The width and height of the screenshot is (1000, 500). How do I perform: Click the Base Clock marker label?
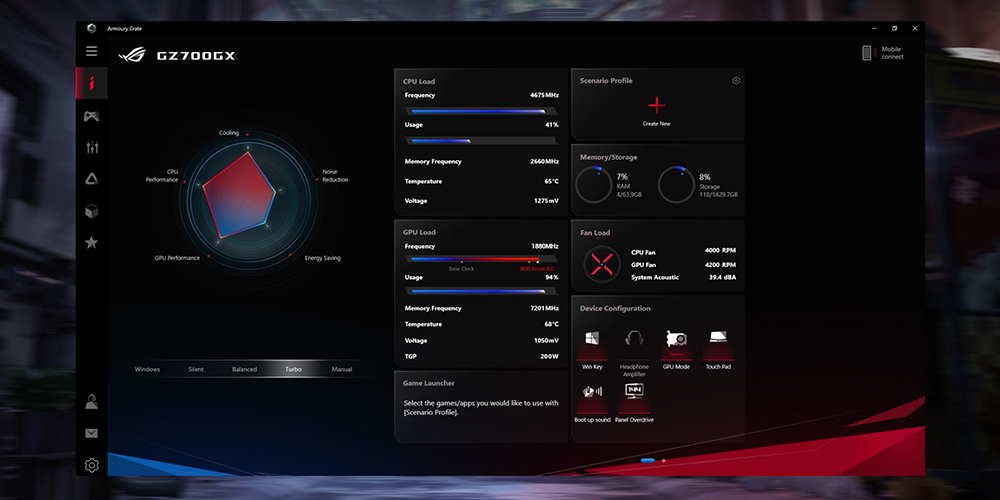tap(461, 269)
